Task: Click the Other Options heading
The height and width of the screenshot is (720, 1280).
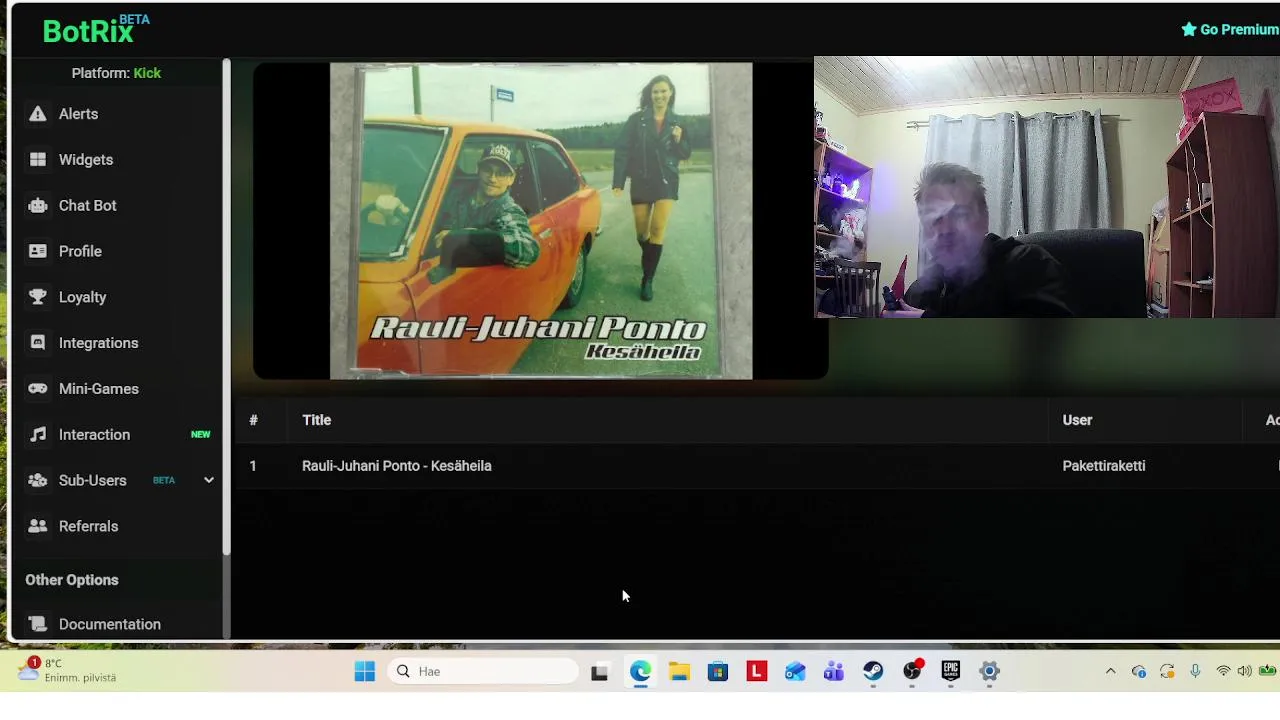Action: 72,580
